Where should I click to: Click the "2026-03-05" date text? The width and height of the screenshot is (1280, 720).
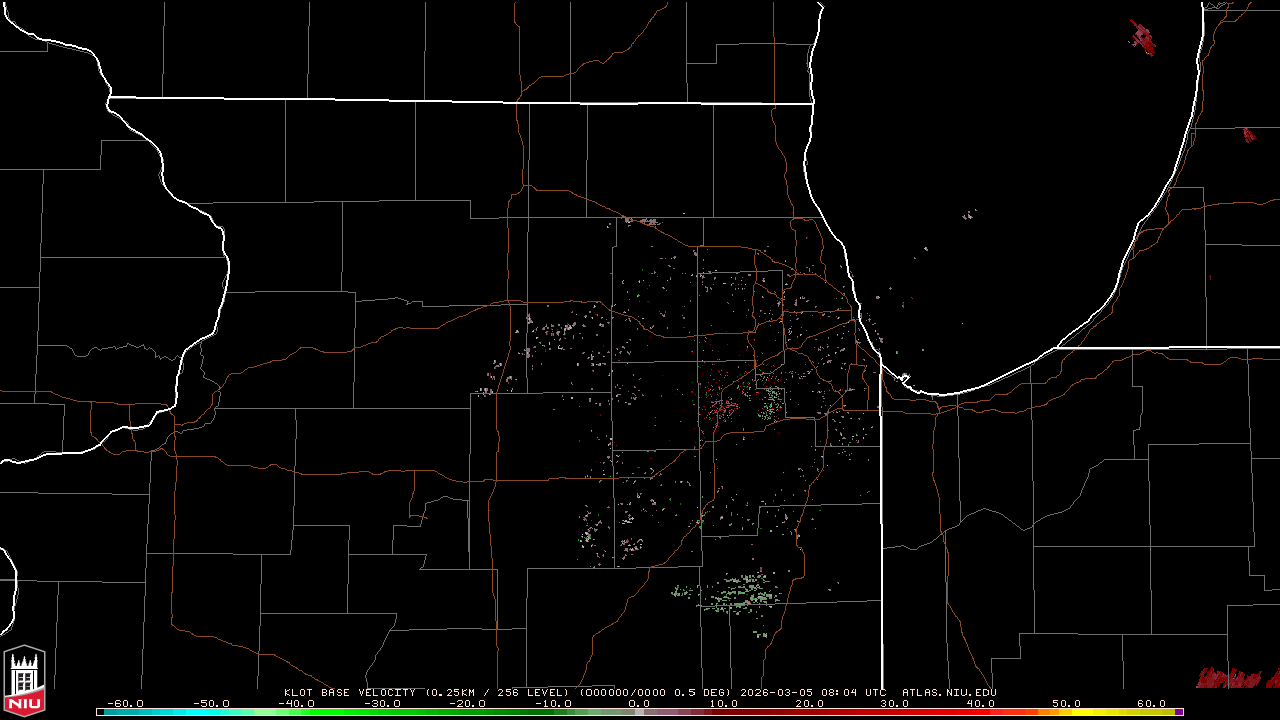coord(777,692)
